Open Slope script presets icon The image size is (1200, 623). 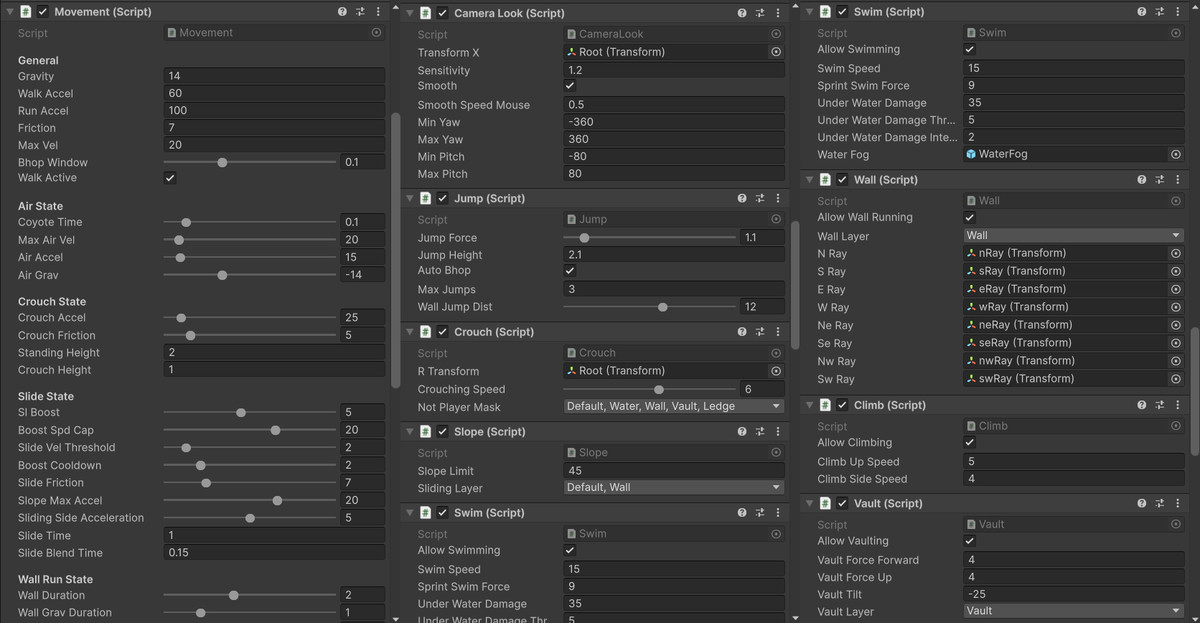point(759,432)
